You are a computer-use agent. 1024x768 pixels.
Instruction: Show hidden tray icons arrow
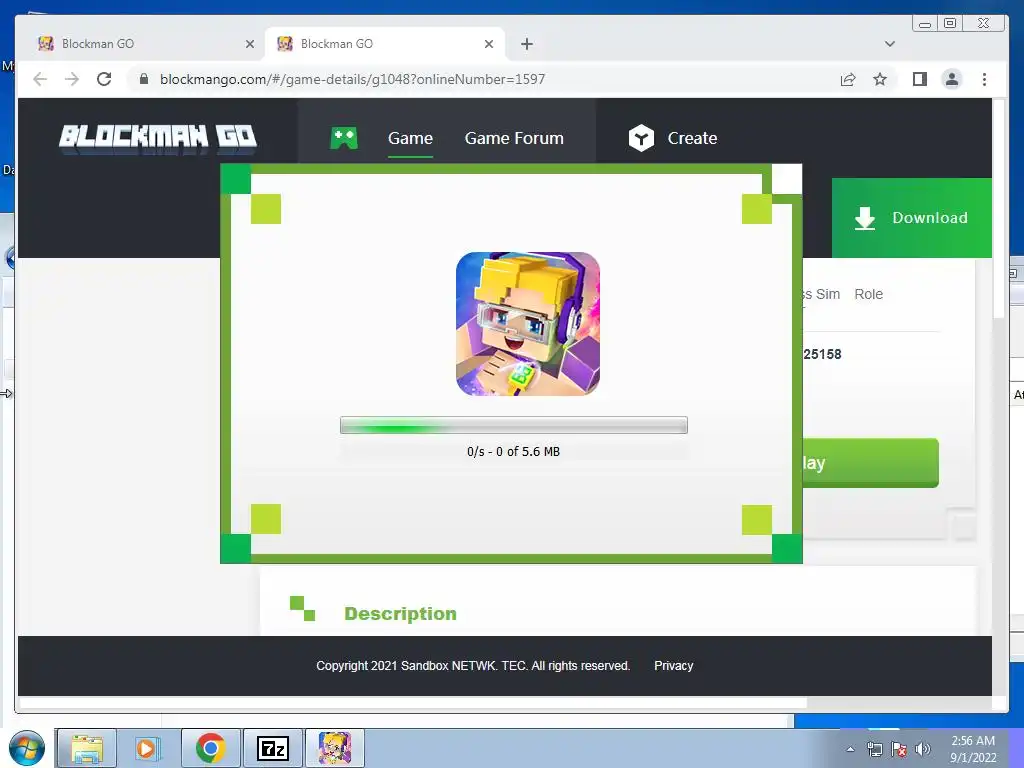pos(850,749)
